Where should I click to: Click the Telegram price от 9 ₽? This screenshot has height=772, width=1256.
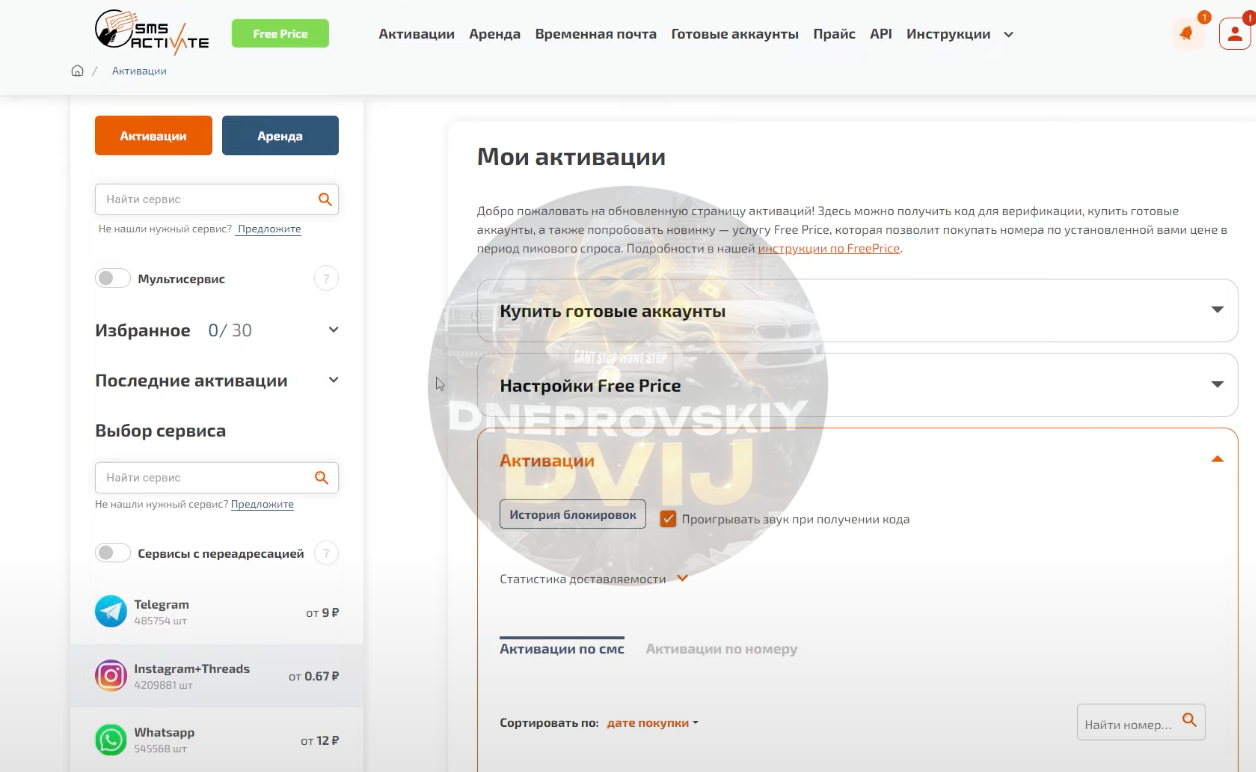[x=322, y=613]
